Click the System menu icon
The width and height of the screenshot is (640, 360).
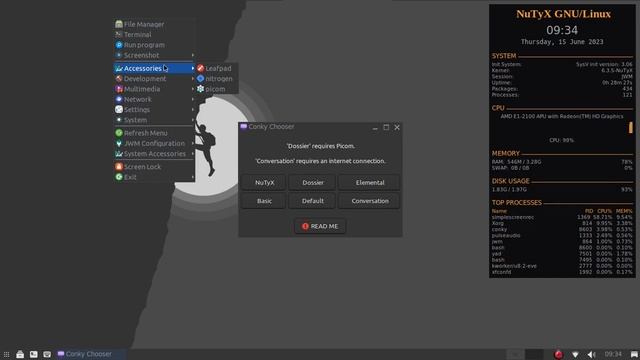tap(119, 120)
